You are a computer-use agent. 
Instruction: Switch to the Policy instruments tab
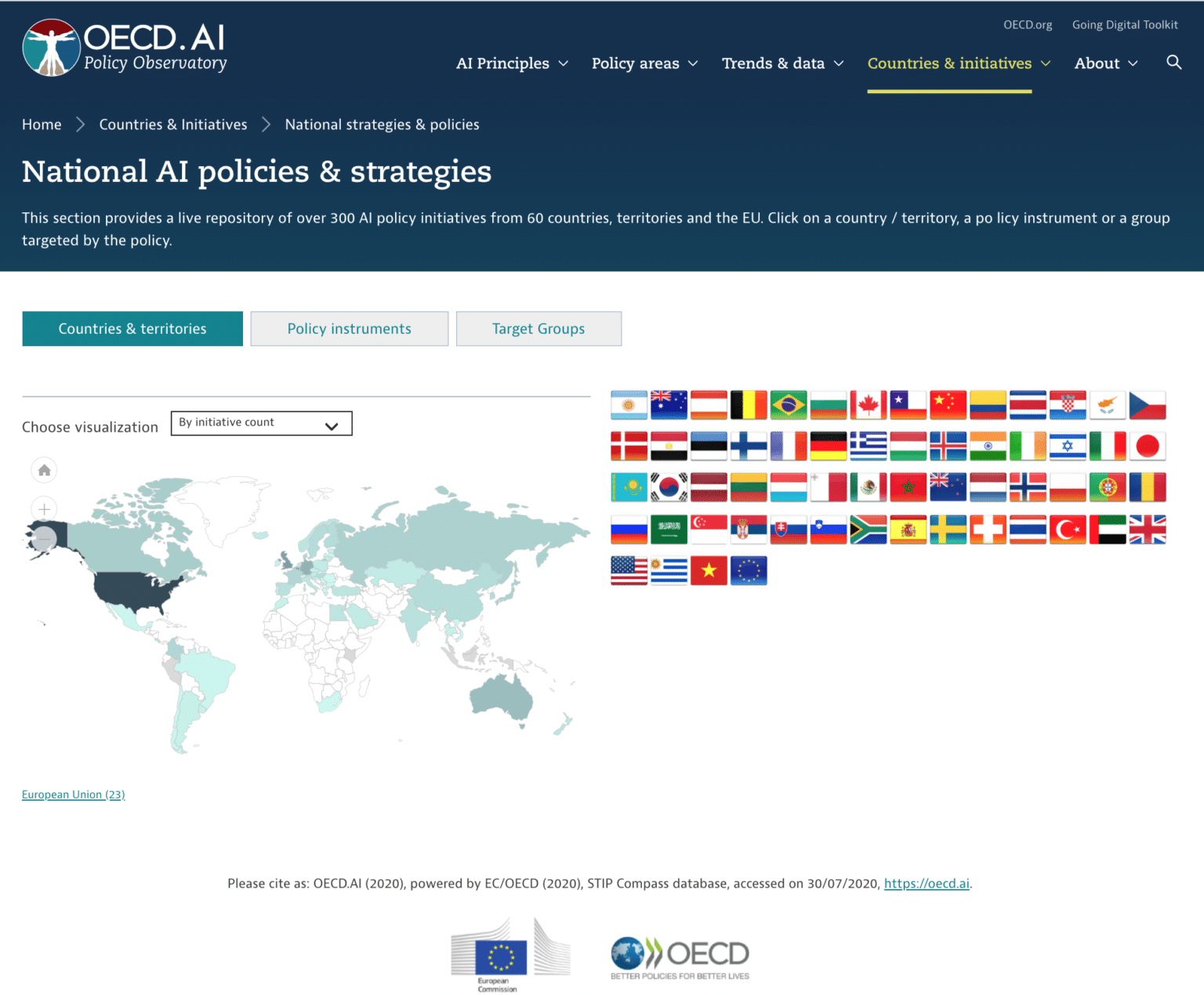(x=349, y=328)
